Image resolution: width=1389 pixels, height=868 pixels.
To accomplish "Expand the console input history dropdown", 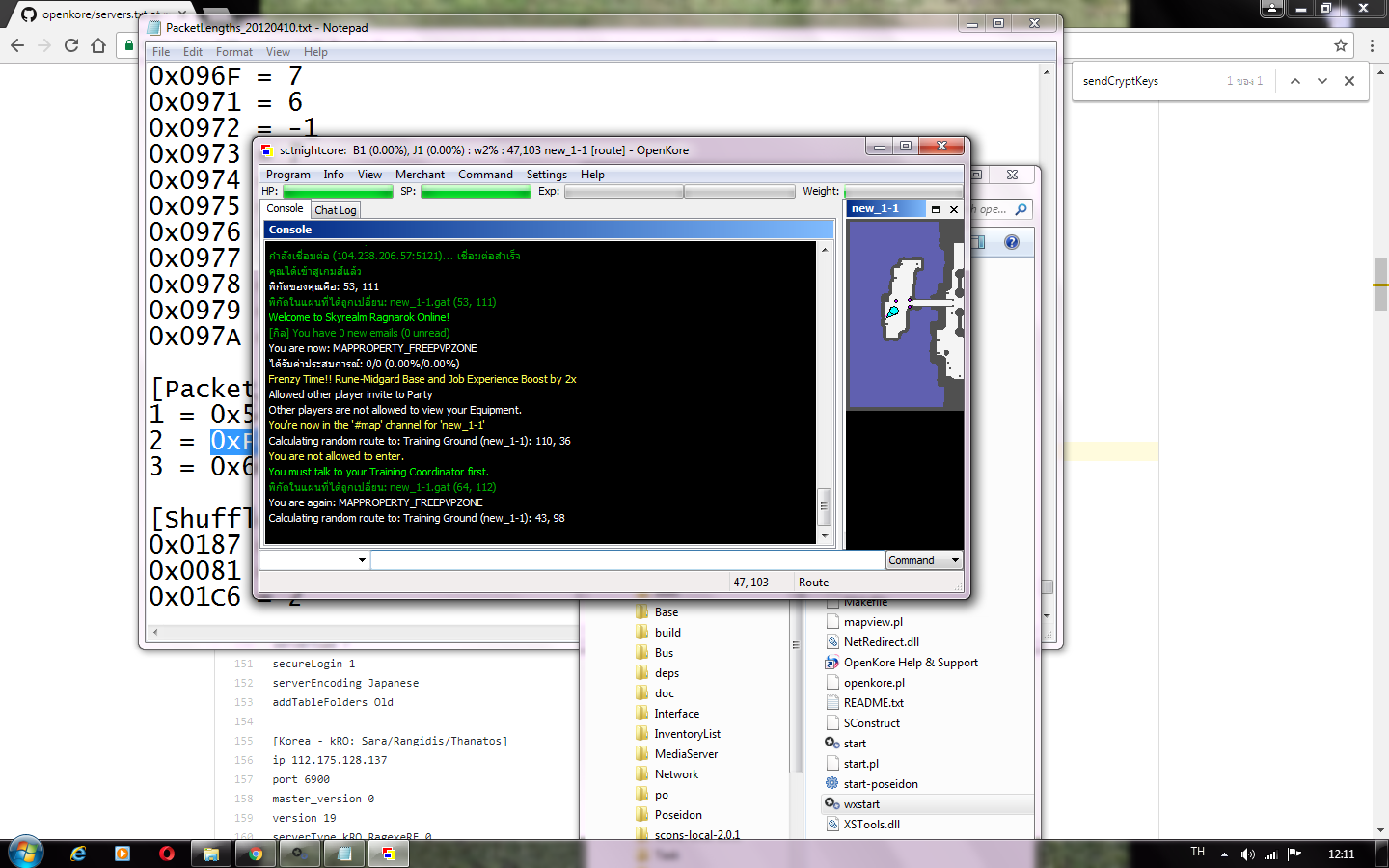I will (x=362, y=560).
